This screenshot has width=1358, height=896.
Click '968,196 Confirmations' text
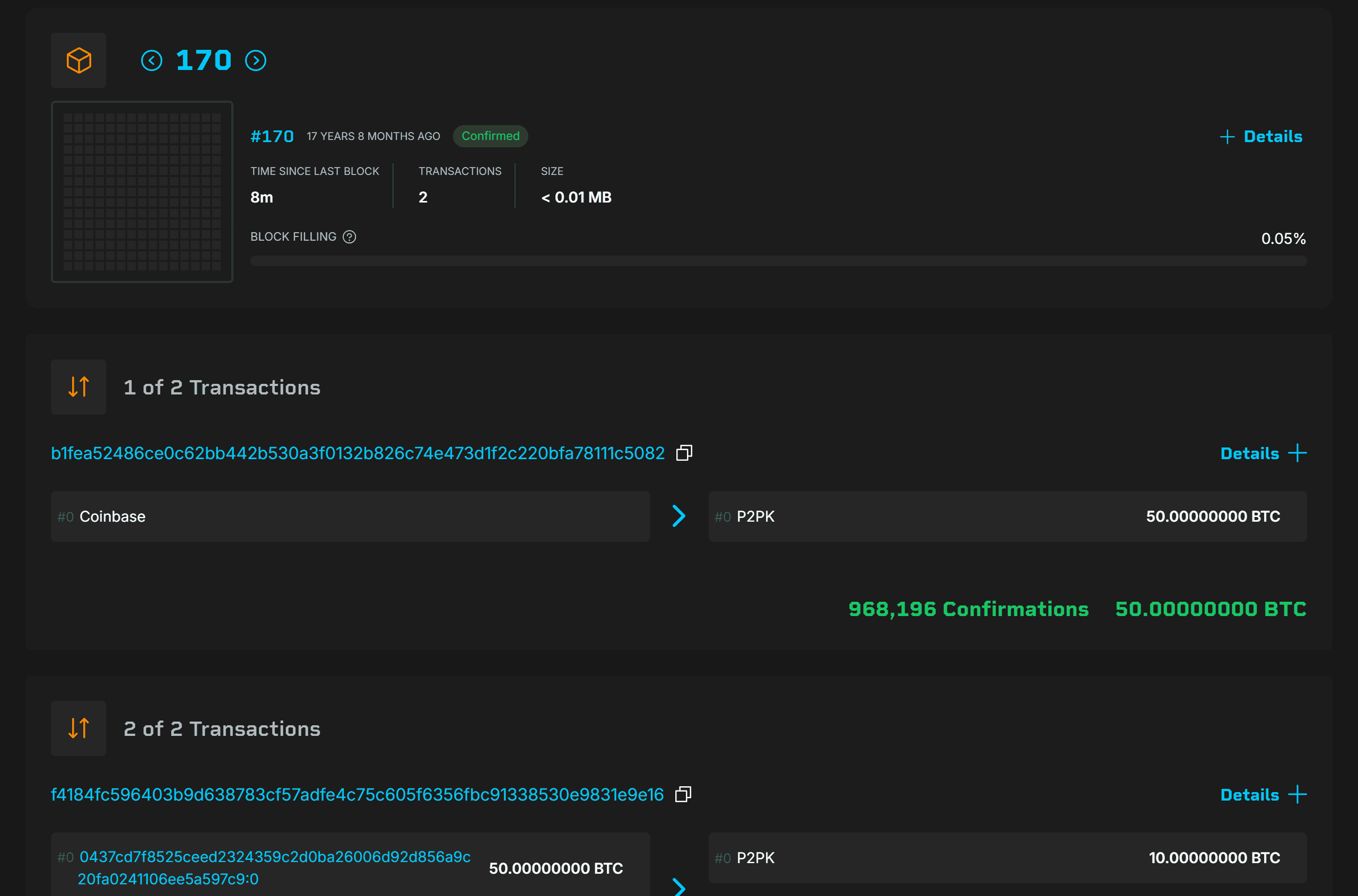pyautogui.click(x=969, y=609)
